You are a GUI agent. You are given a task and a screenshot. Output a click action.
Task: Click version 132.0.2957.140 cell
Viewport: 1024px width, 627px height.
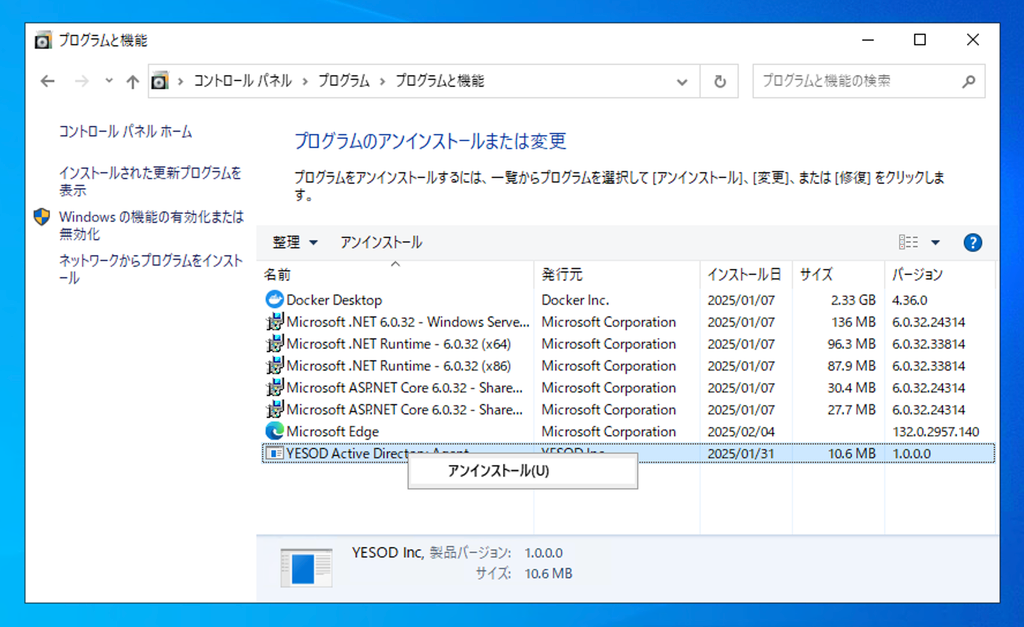935,431
